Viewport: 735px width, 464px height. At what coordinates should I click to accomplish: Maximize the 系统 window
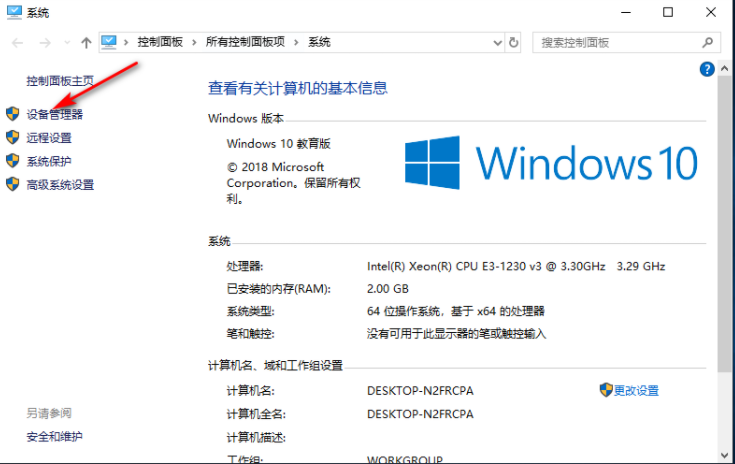tap(668, 12)
